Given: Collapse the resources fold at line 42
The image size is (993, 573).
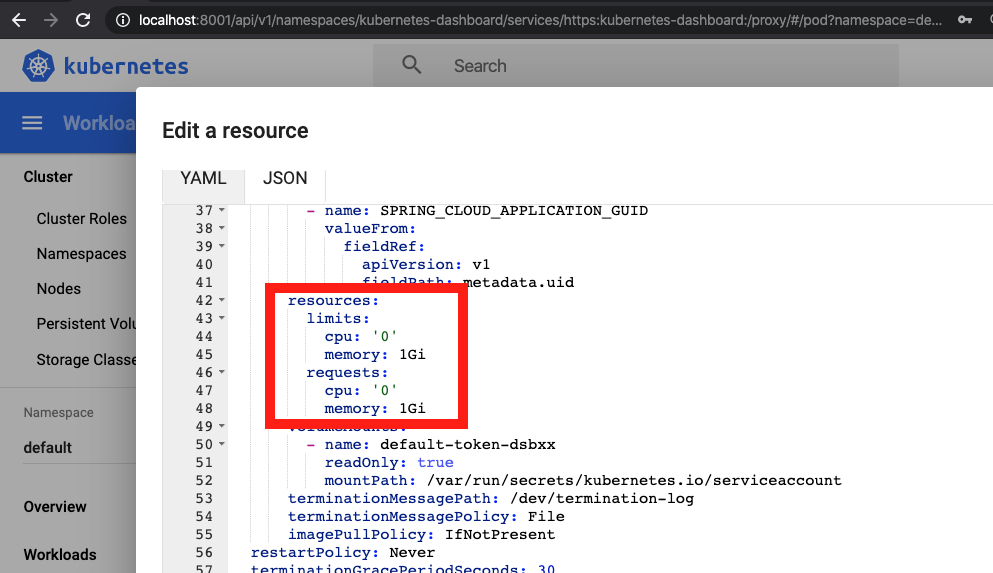Looking at the screenshot, I should click(222, 299).
